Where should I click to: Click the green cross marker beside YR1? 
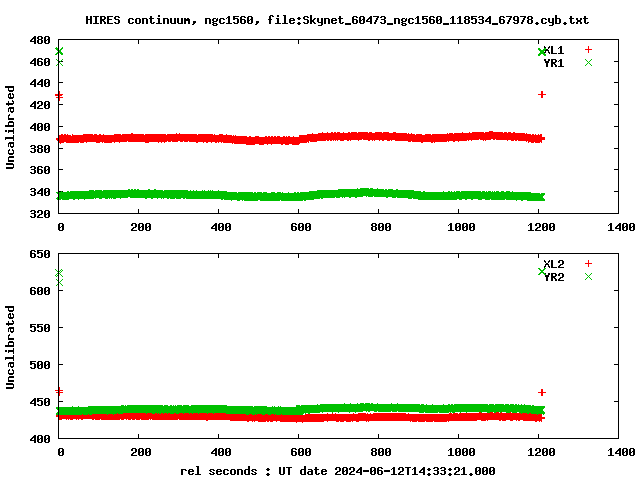tap(588, 62)
